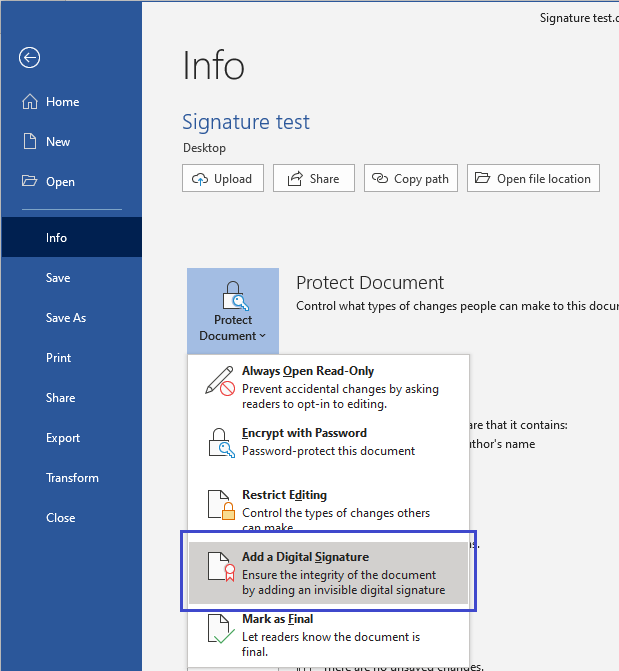Image resolution: width=619 pixels, height=671 pixels.
Task: Click the pencil icon for Always Open Read-Only
Action: [x=220, y=380]
